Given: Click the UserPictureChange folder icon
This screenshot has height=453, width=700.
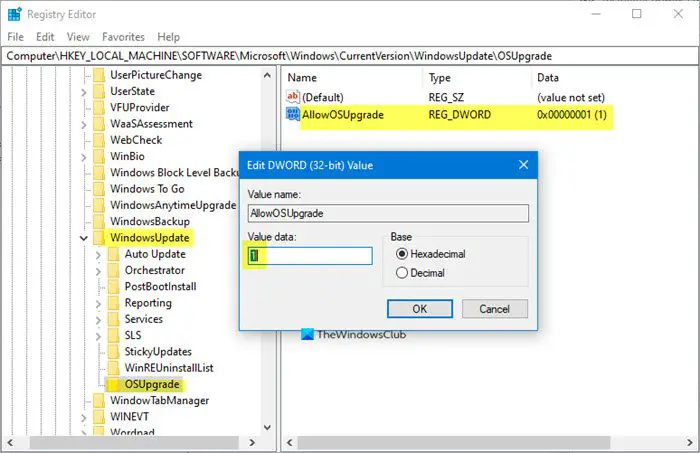Looking at the screenshot, I should click(99, 75).
